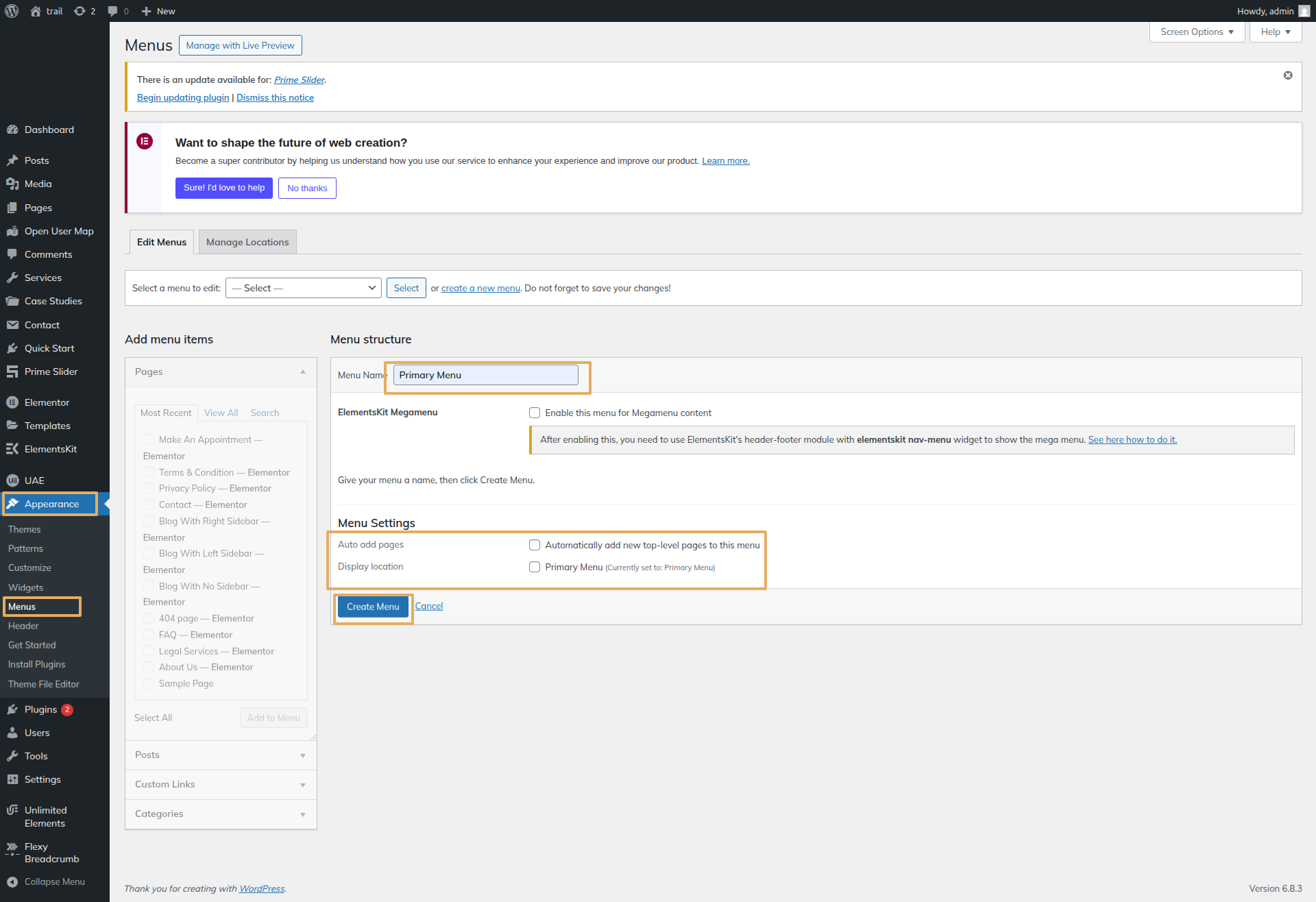1316x902 pixels.
Task: Open Elementor from the sidebar
Action: [47, 402]
